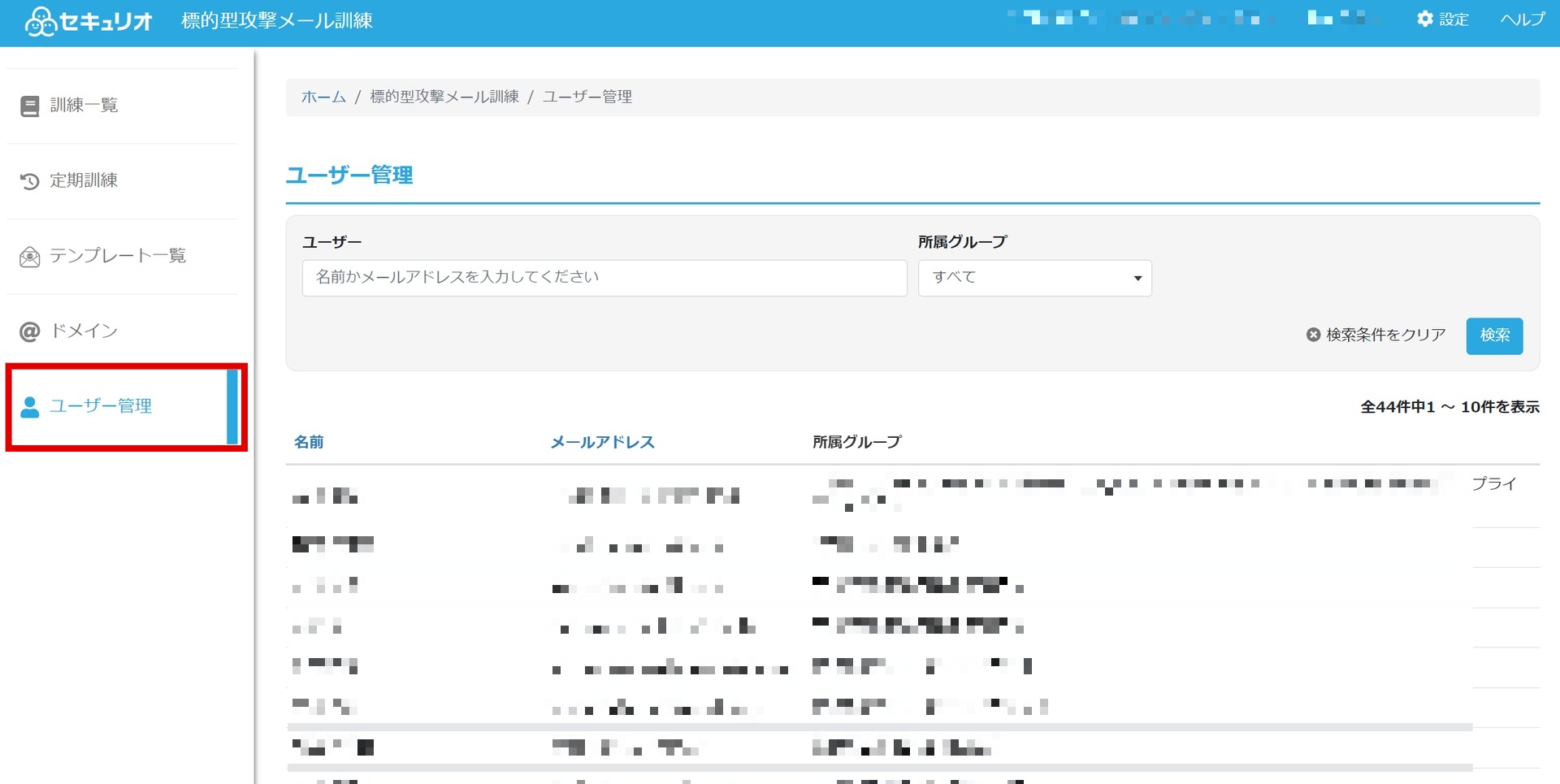Click 検索条件をクリア link
The image size is (1560, 784).
point(1385,335)
